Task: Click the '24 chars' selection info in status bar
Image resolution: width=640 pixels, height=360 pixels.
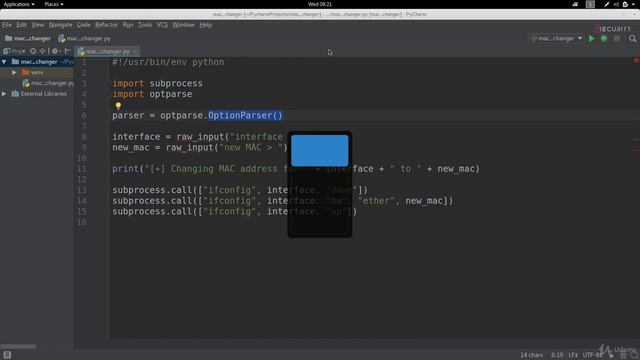Action: coord(531,355)
